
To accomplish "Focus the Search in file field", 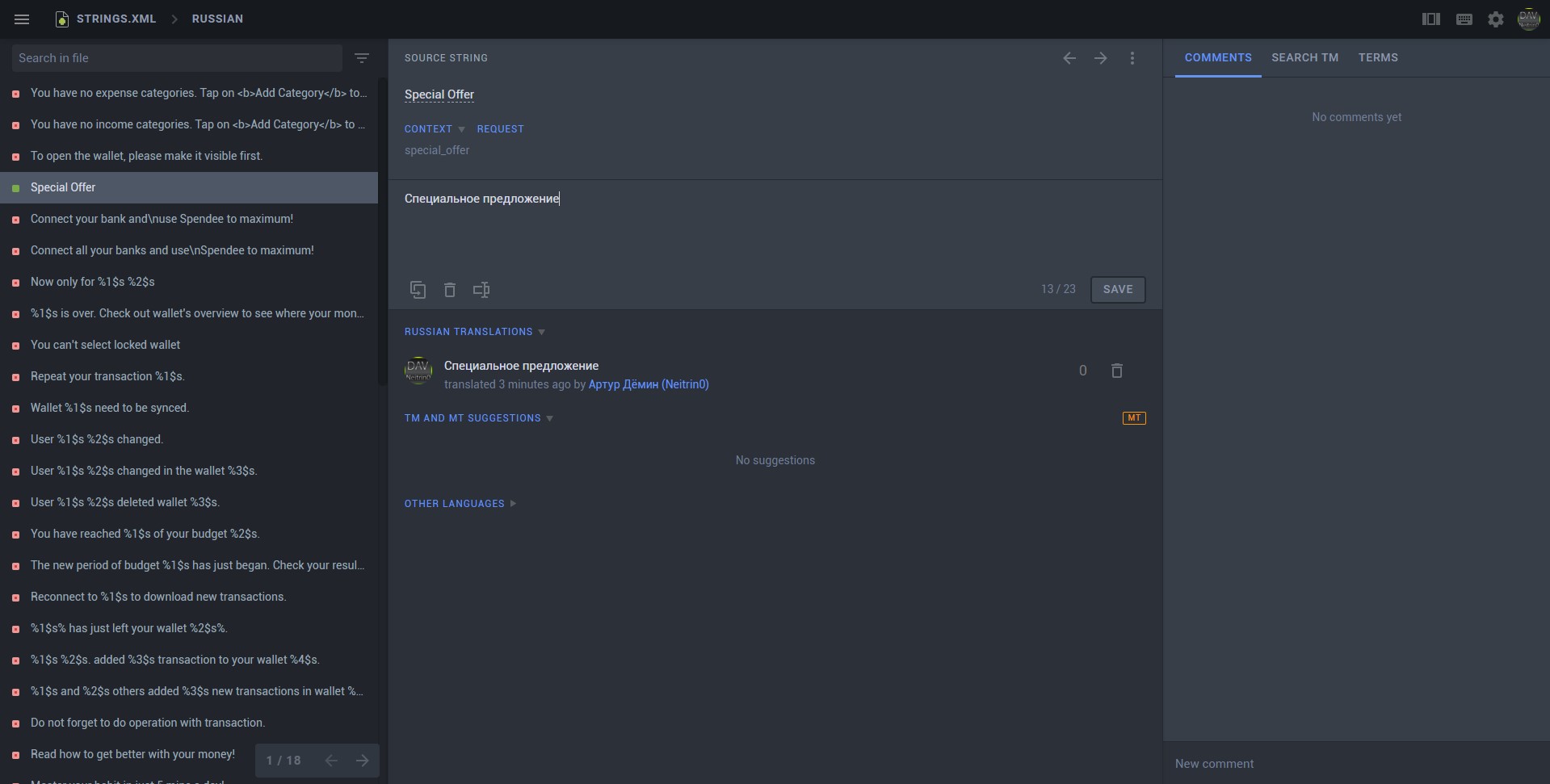I will pos(177,58).
